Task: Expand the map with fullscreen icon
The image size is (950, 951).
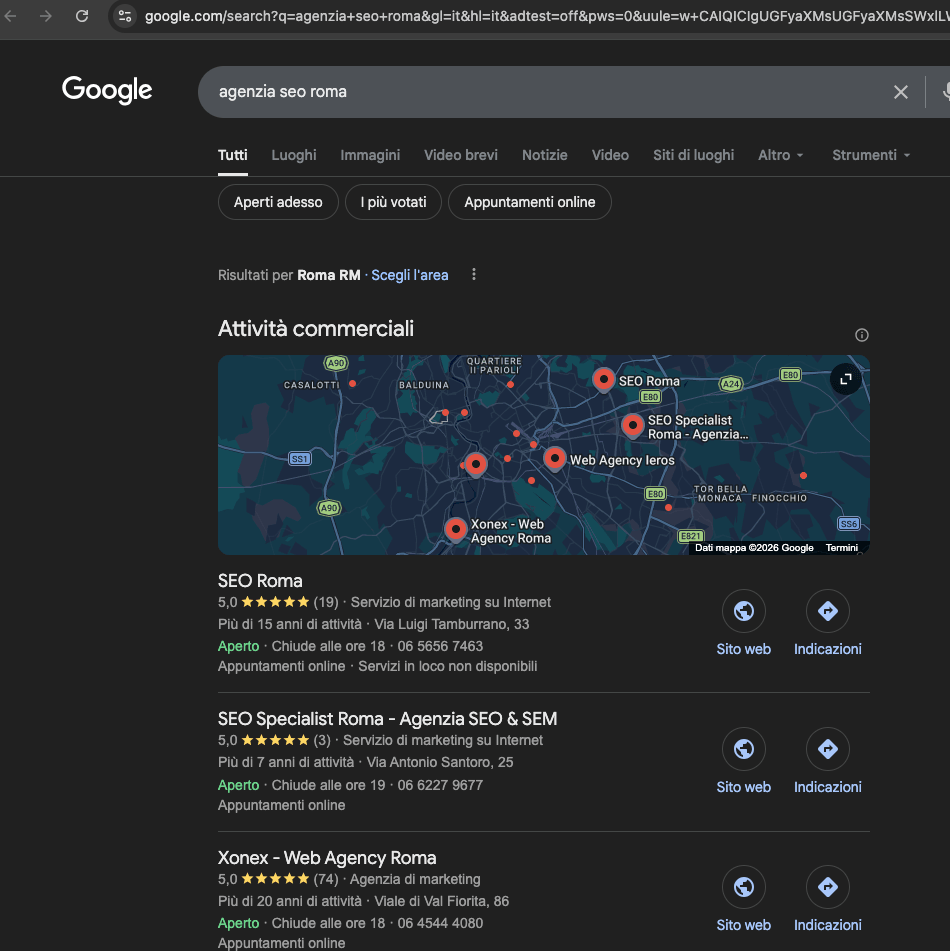Action: (x=846, y=379)
